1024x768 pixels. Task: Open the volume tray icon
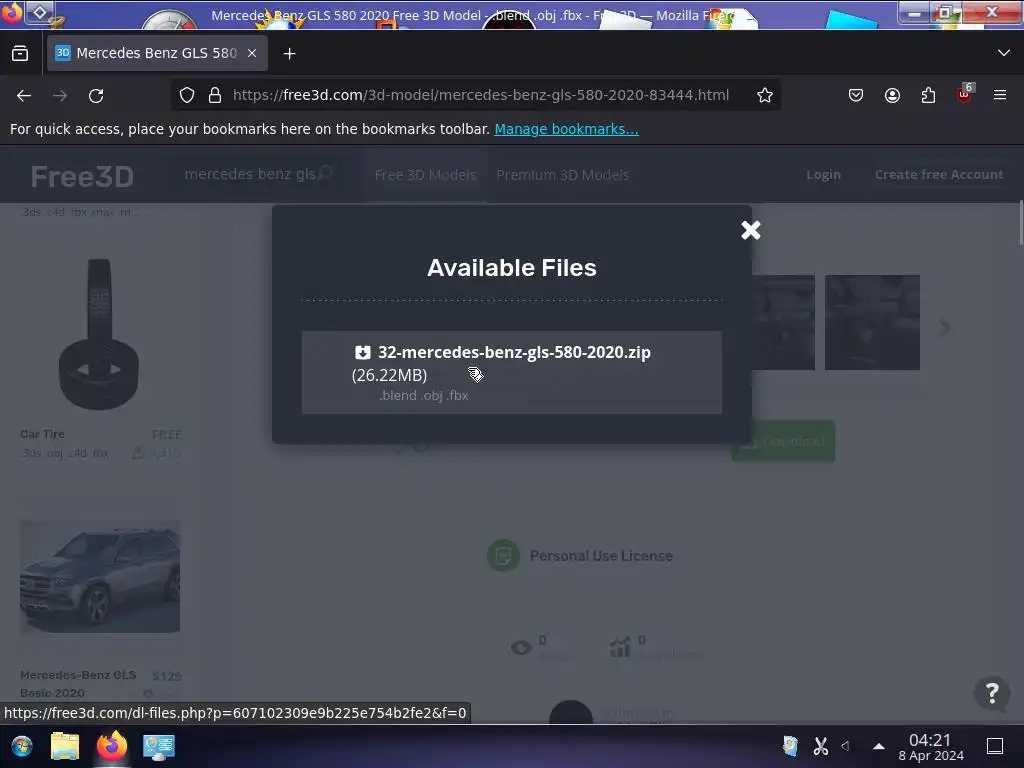point(845,746)
